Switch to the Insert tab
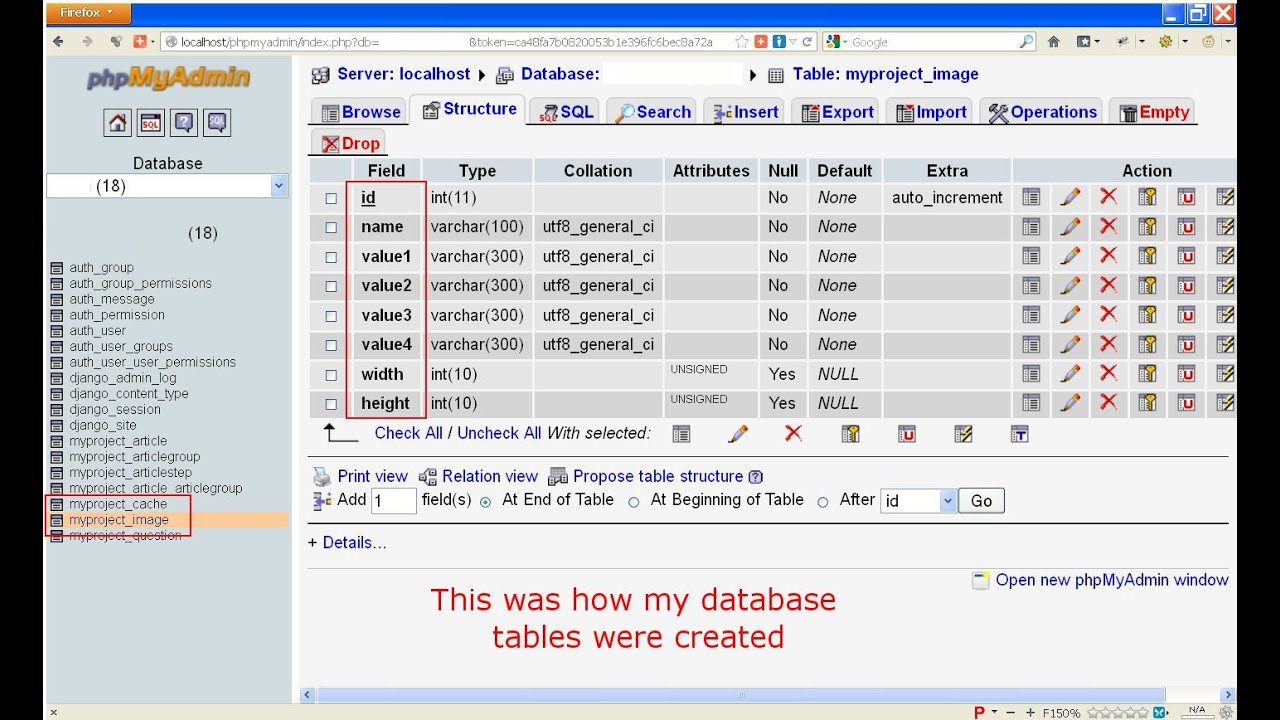 tap(746, 112)
